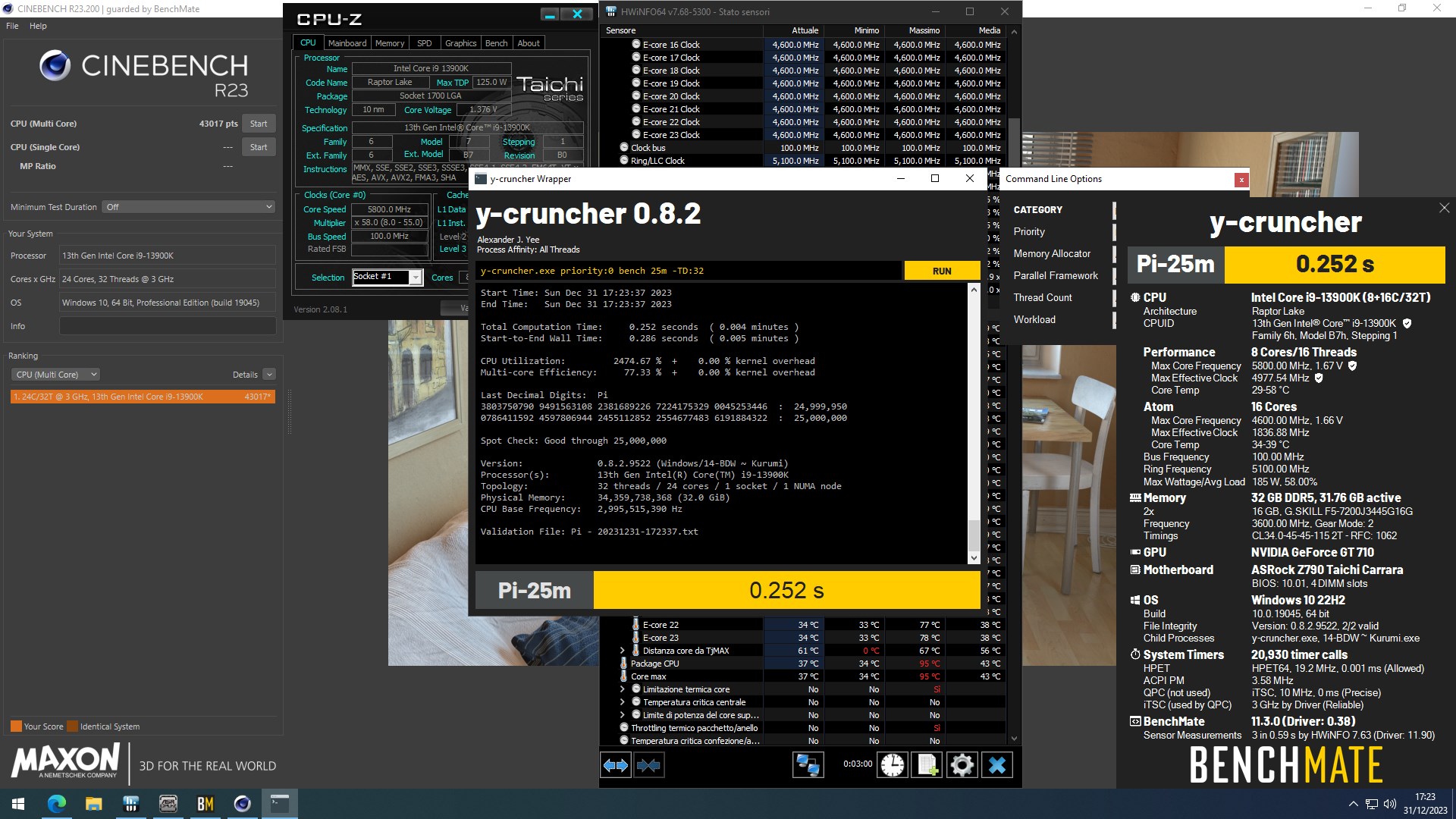1456x819 pixels.
Task: Click the volume speaker tray icon
Action: tap(1390, 804)
